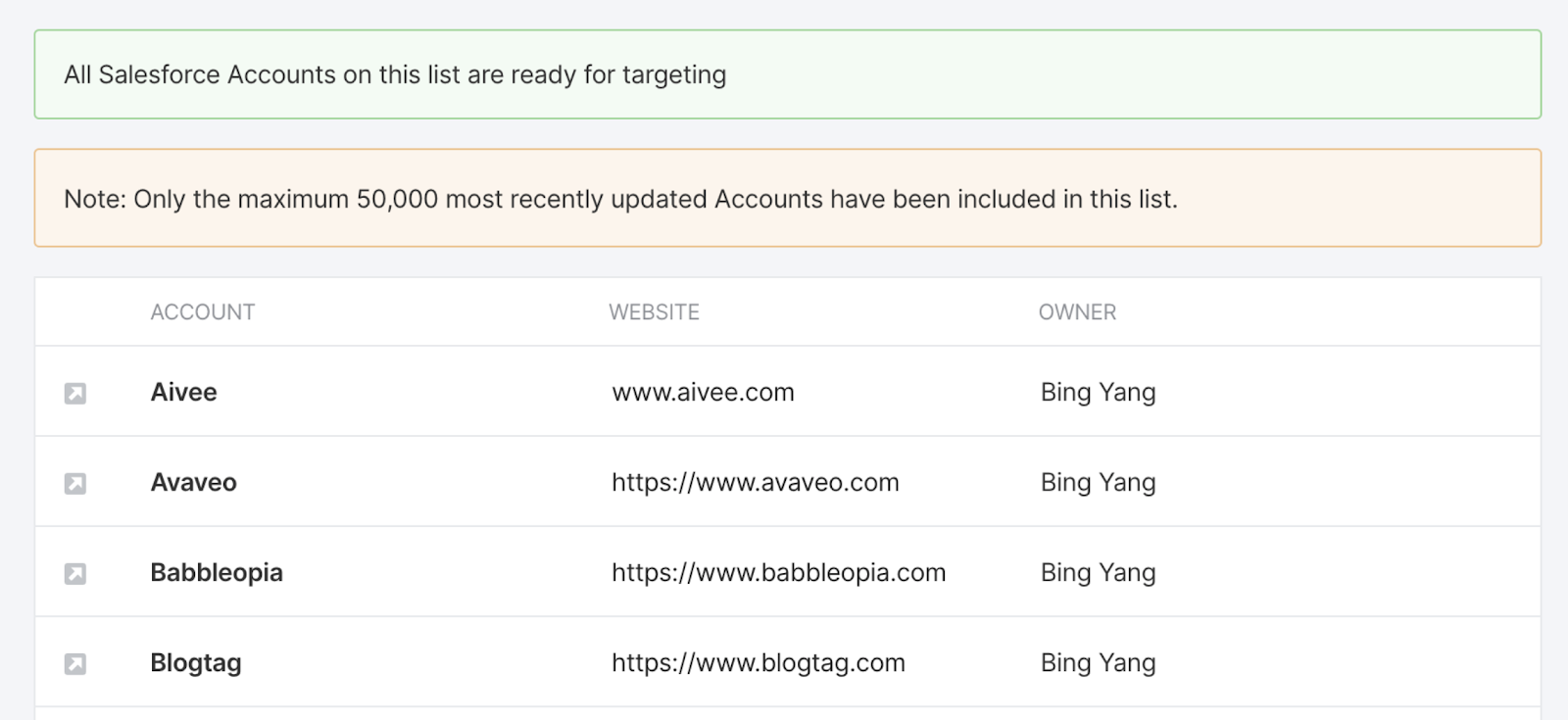1568x720 pixels.
Task: Select the Babbleopia account name
Action: coord(217,572)
